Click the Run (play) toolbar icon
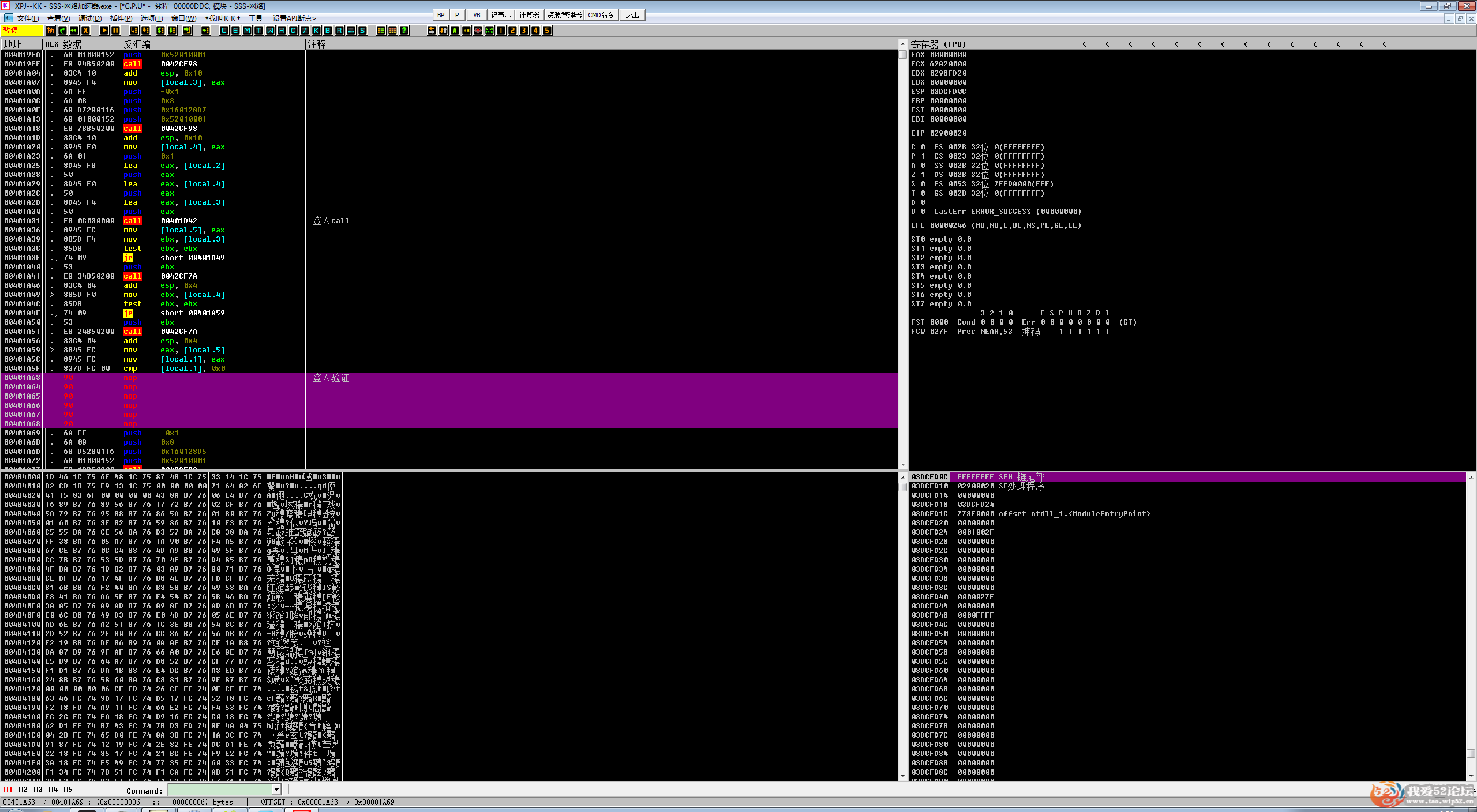The image size is (1477, 812). (104, 31)
